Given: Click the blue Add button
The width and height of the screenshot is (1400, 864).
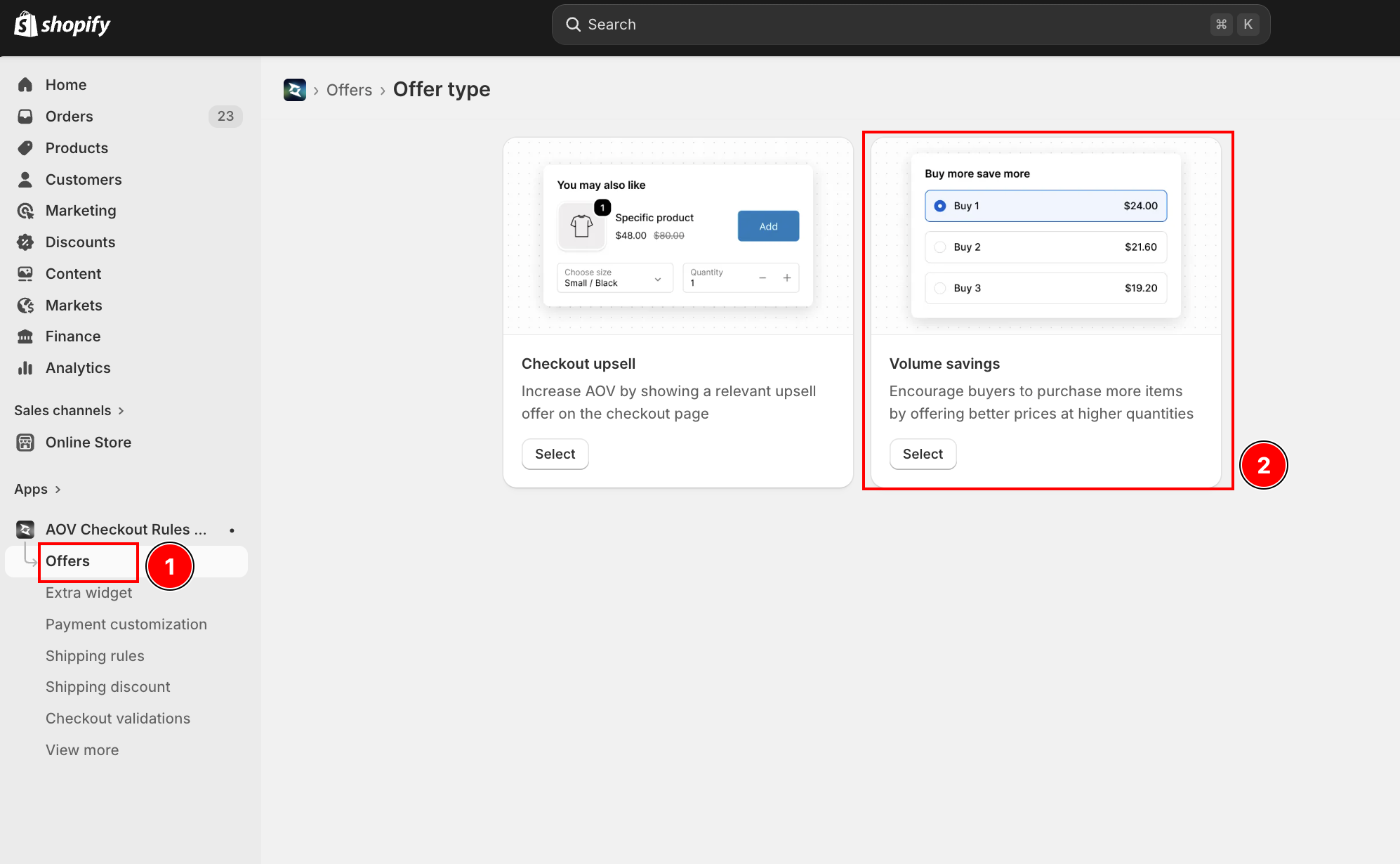Looking at the screenshot, I should [768, 226].
